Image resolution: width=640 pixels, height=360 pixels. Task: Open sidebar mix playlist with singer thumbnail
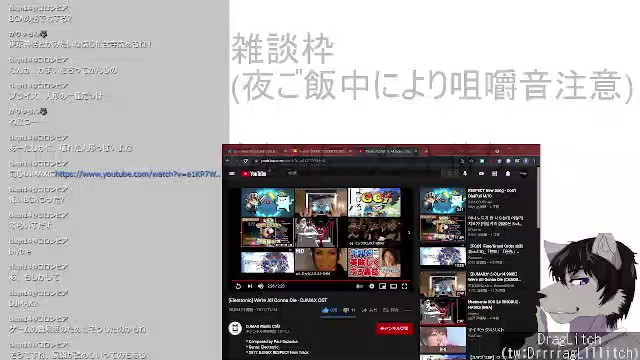pyautogui.click(x=442, y=340)
